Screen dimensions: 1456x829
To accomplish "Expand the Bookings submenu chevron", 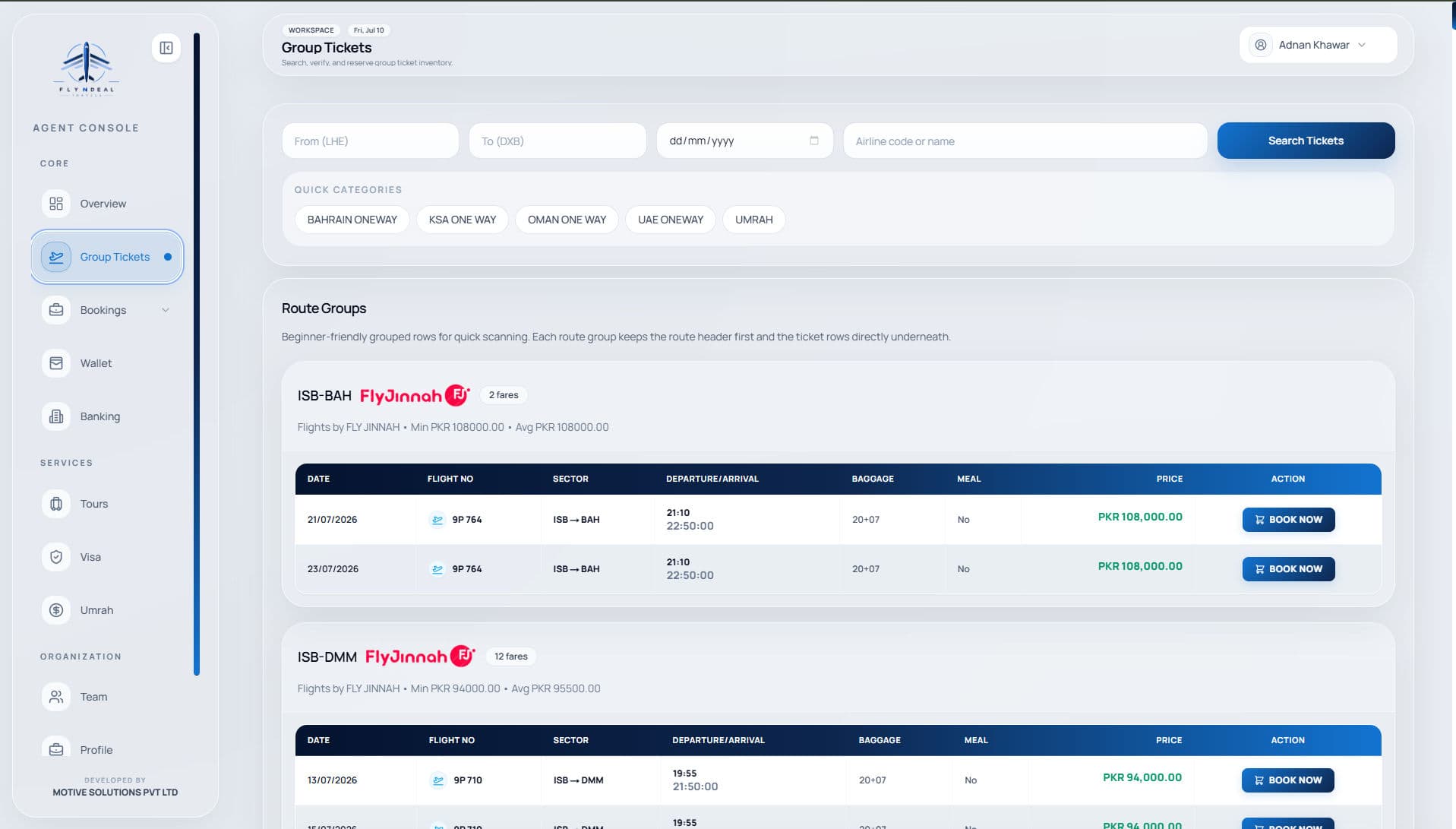I will [166, 310].
